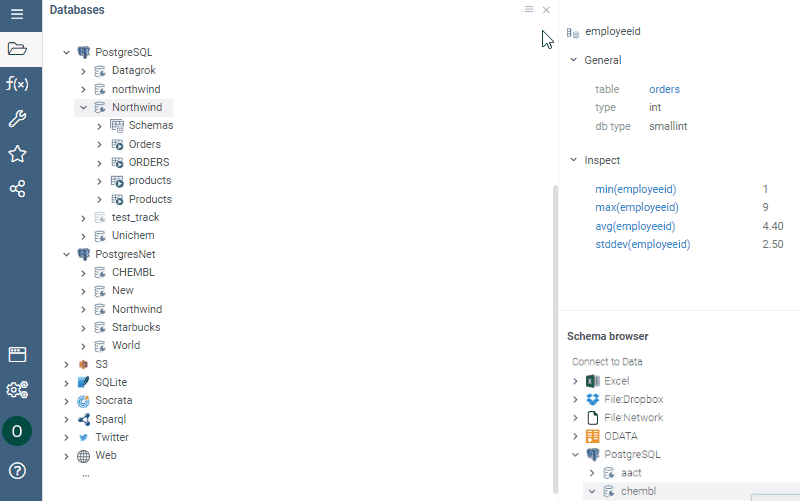Close the Databases panel
Viewport: 800px width, 501px height.
point(546,10)
